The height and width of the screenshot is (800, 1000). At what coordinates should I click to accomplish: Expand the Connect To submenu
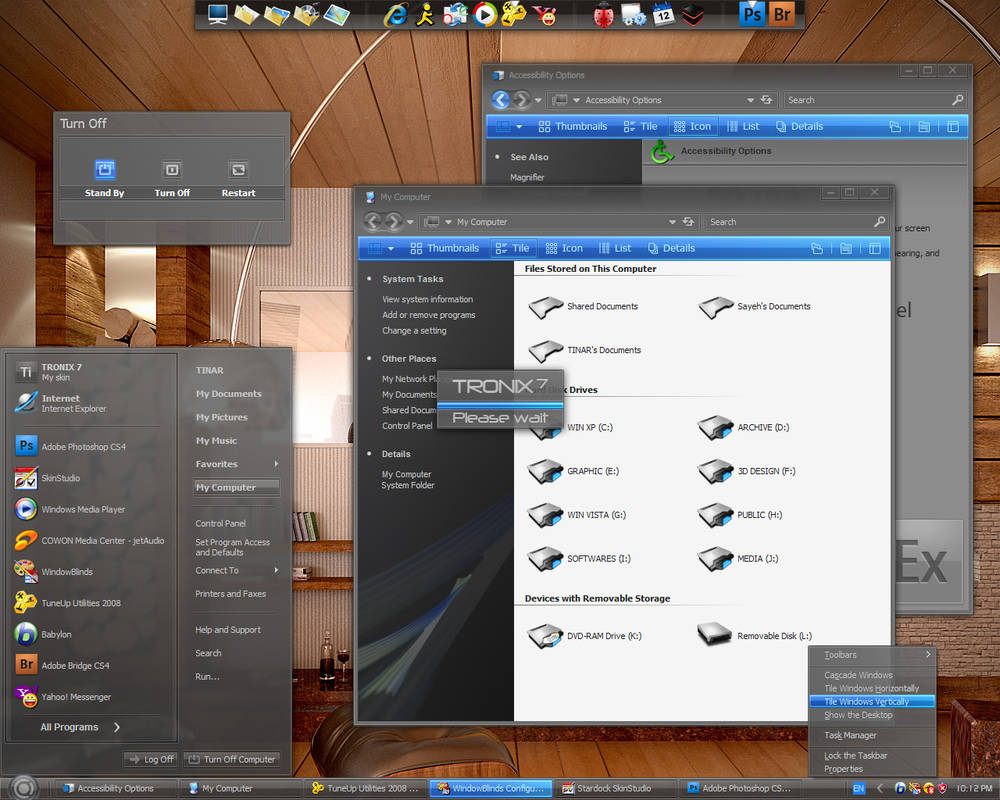276,570
